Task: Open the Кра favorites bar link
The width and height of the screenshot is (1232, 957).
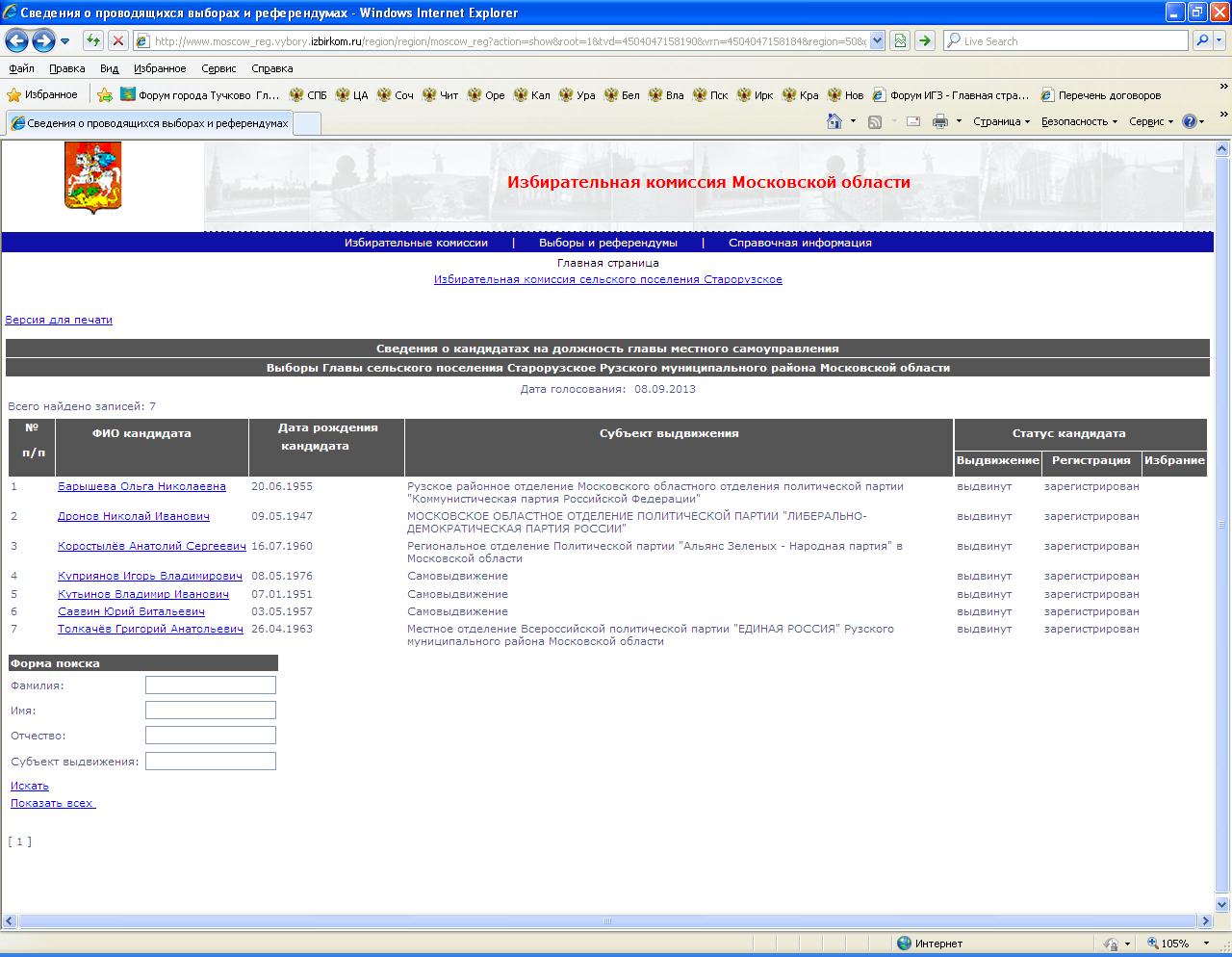Action: (801, 94)
